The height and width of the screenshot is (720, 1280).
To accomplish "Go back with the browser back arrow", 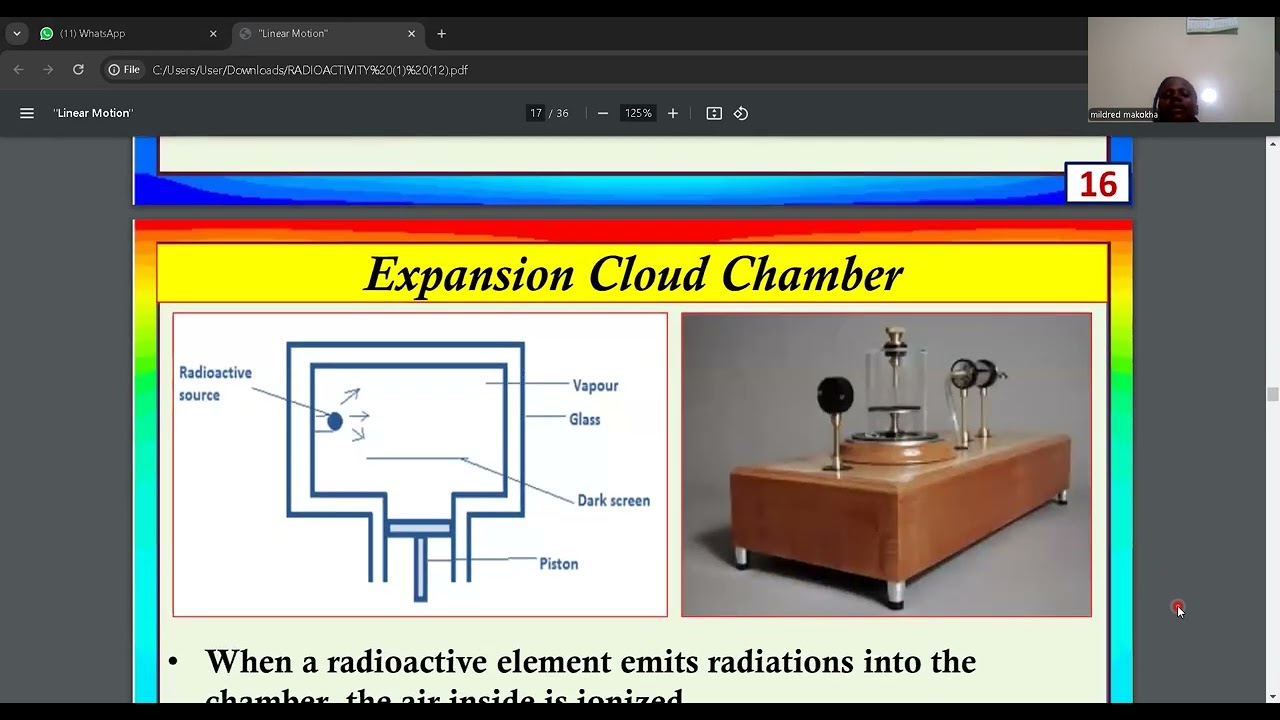I will point(18,70).
